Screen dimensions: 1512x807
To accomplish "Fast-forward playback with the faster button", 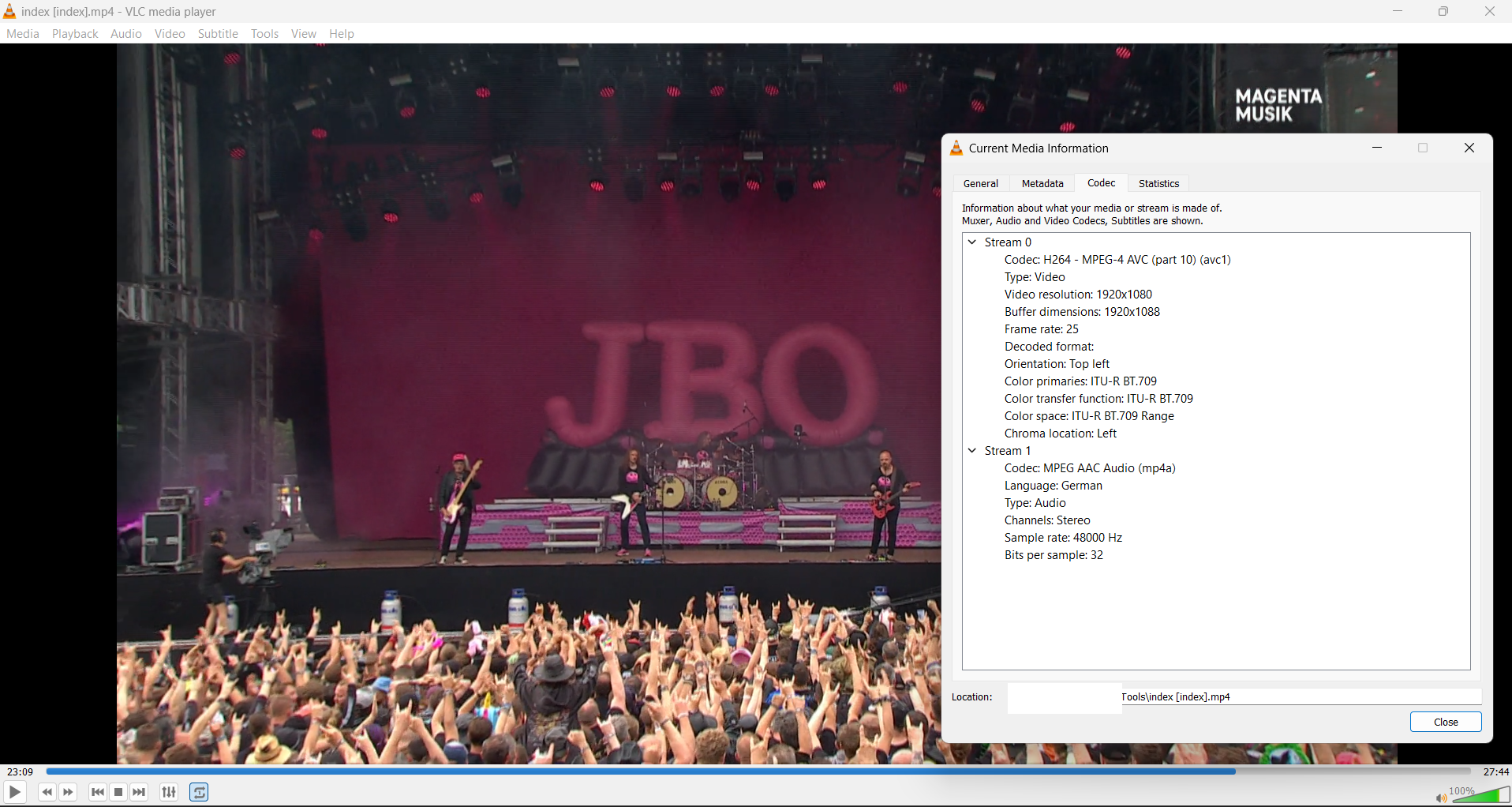I will tap(69, 792).
